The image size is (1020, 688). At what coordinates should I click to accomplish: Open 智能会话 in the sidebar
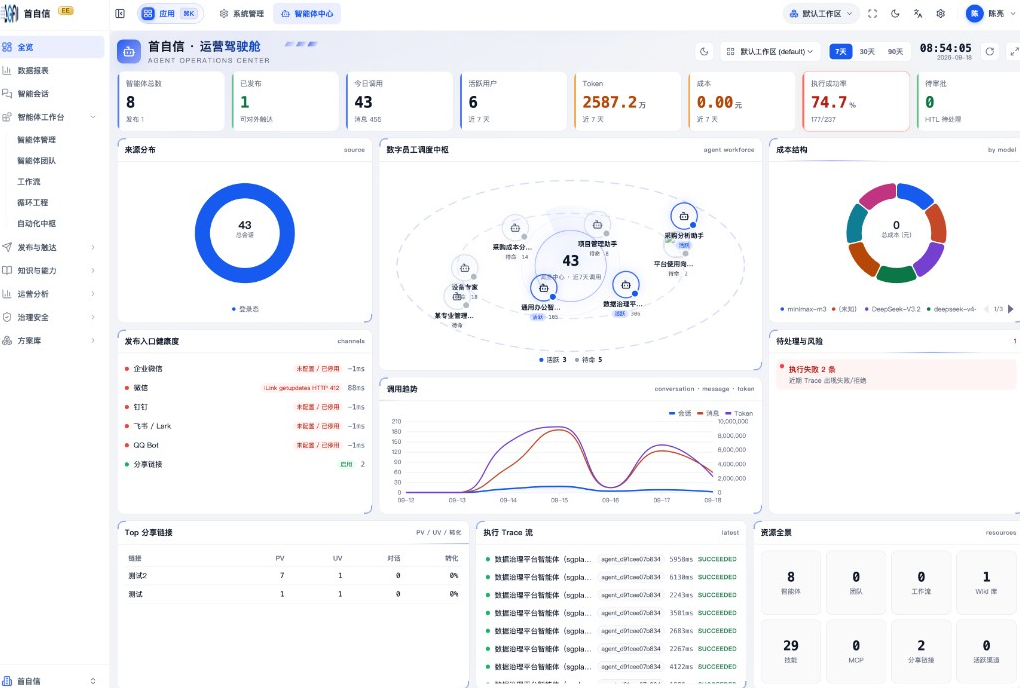[52, 94]
